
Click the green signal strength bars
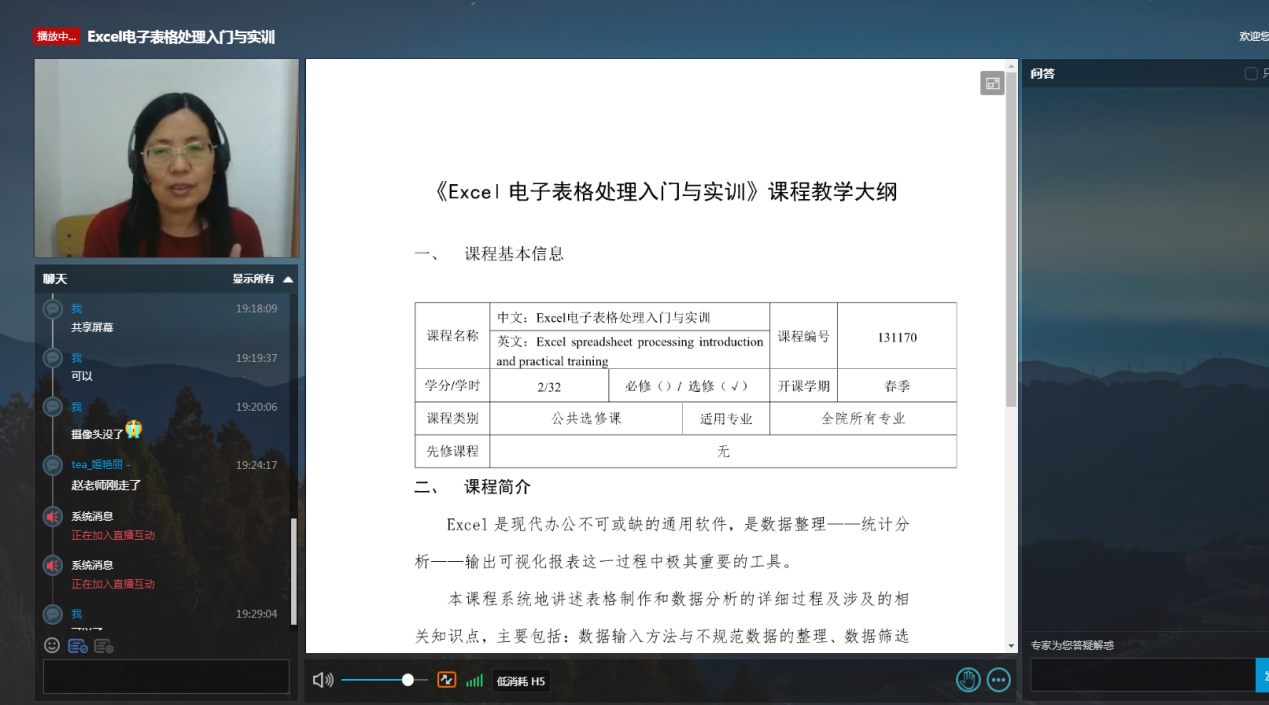point(474,681)
